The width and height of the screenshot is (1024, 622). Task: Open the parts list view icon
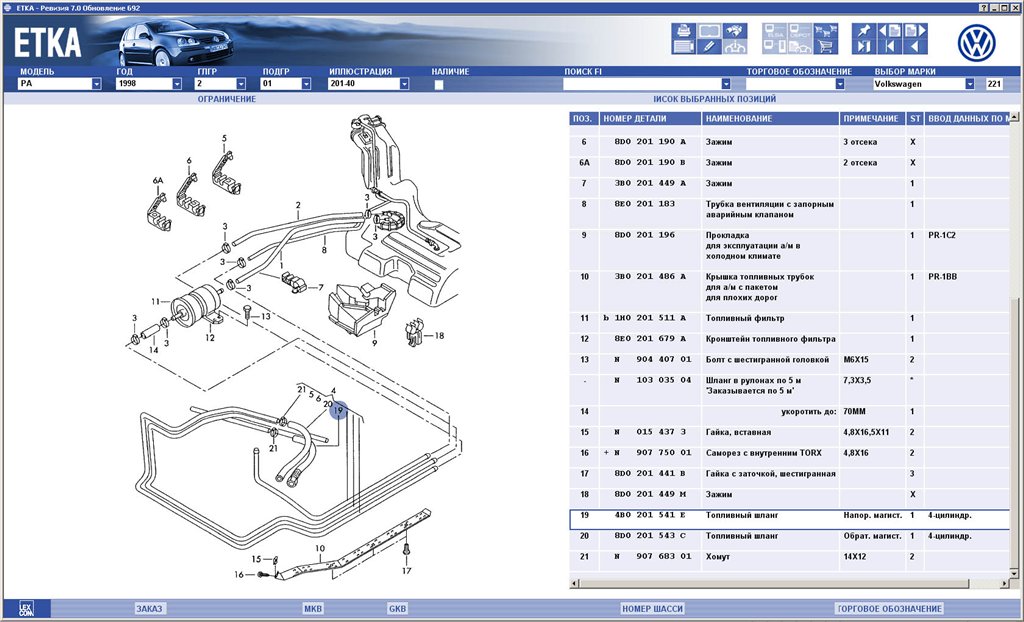point(684,46)
